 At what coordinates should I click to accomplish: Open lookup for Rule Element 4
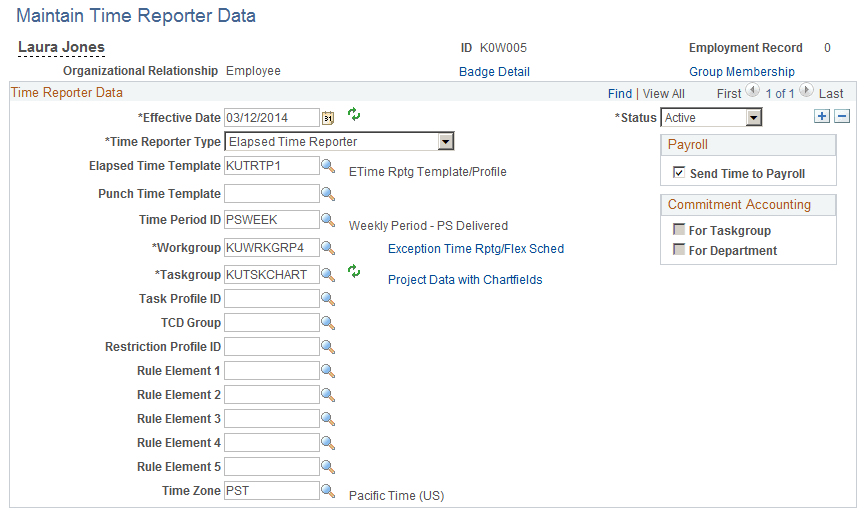click(x=328, y=443)
